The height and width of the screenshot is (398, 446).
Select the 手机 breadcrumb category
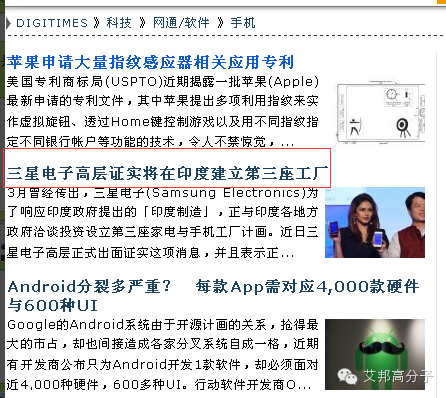click(243, 23)
